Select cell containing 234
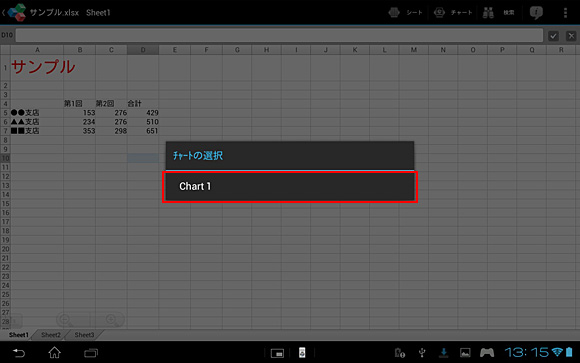Viewport: 580px width, 363px height. coord(80,122)
